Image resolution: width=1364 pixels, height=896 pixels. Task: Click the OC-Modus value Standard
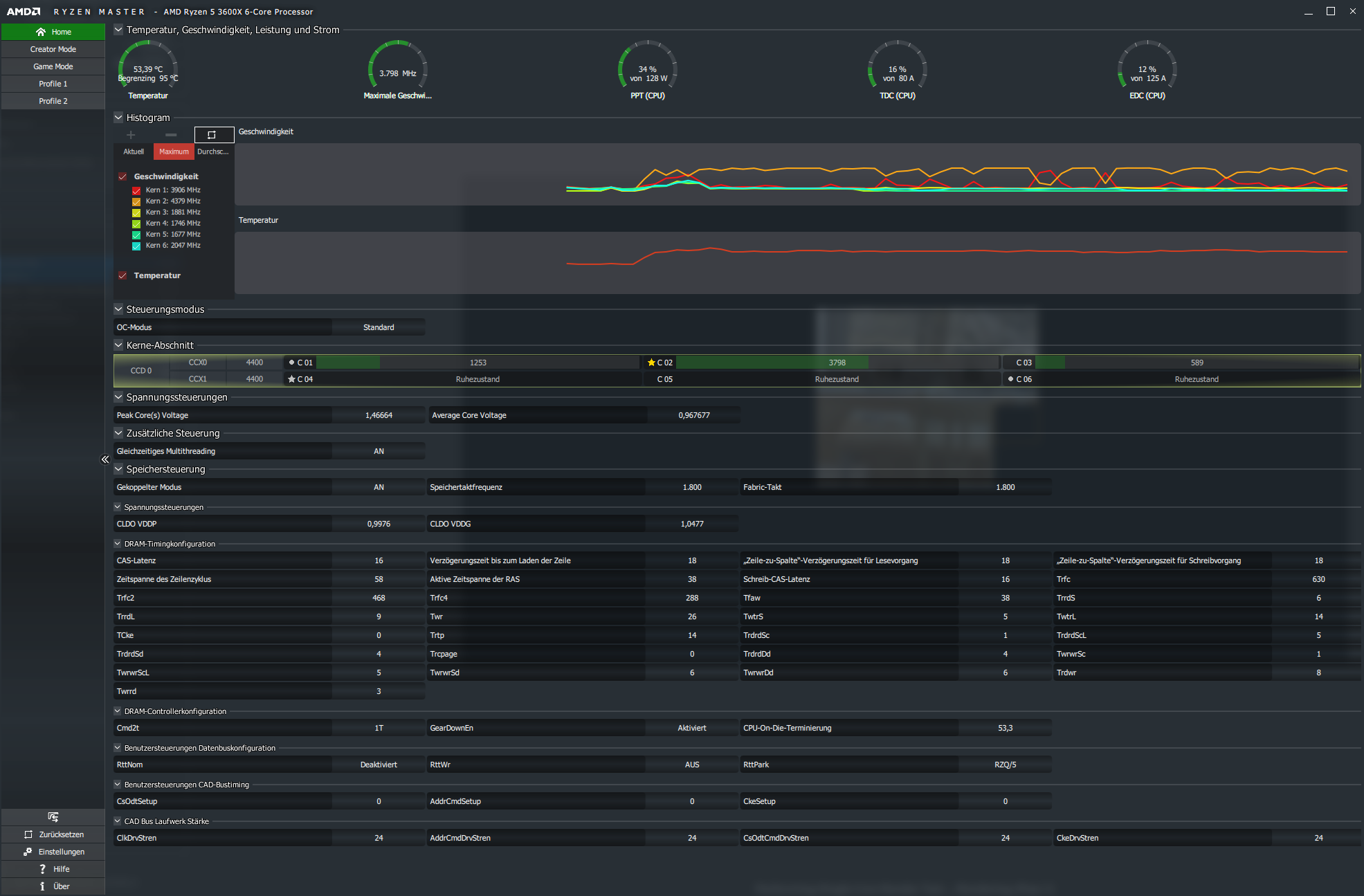(379, 327)
